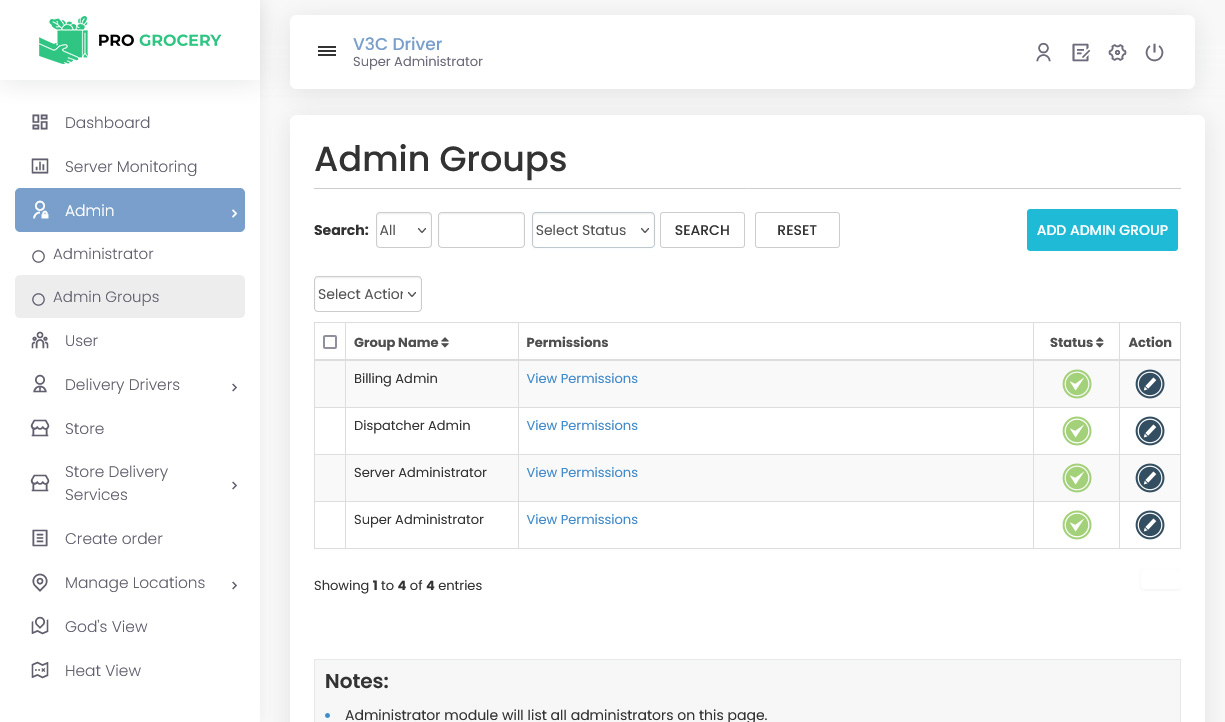Click the edit notes icon in header

point(1080,53)
